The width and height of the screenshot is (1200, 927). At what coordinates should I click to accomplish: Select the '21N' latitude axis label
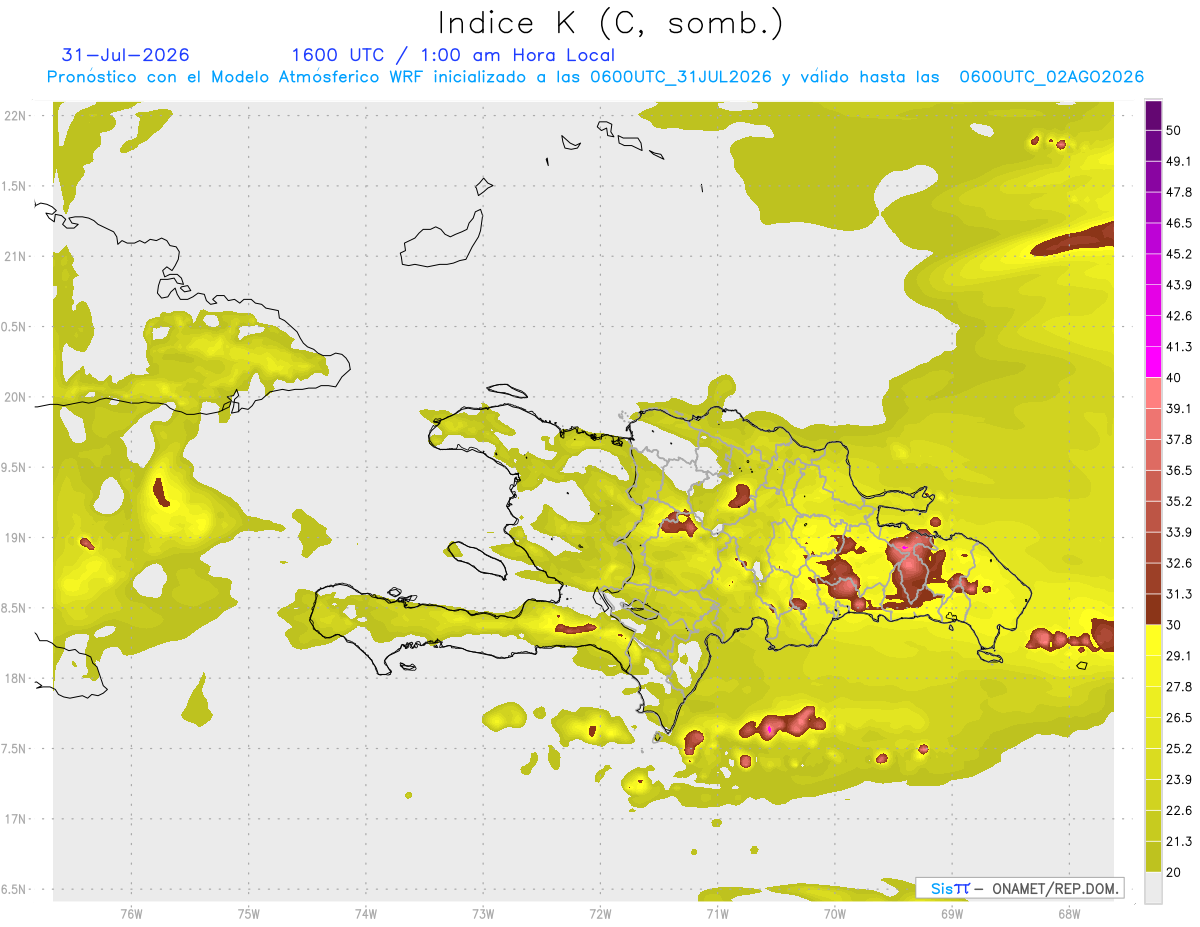coord(14,256)
